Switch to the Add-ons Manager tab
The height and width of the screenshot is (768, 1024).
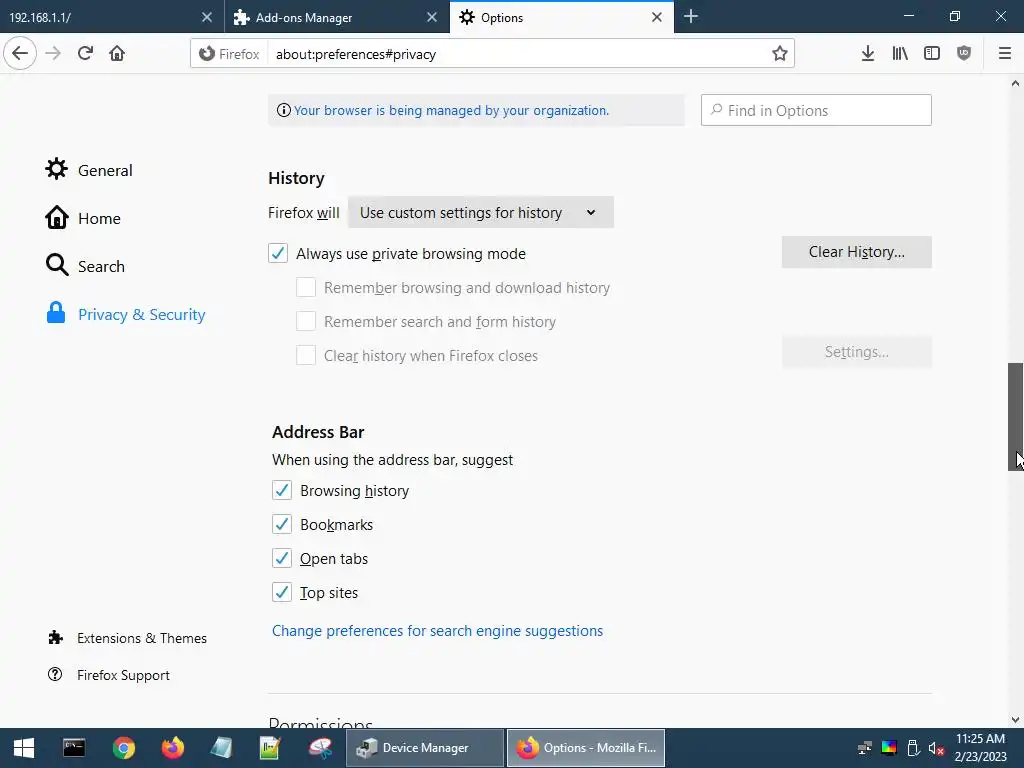(x=327, y=18)
